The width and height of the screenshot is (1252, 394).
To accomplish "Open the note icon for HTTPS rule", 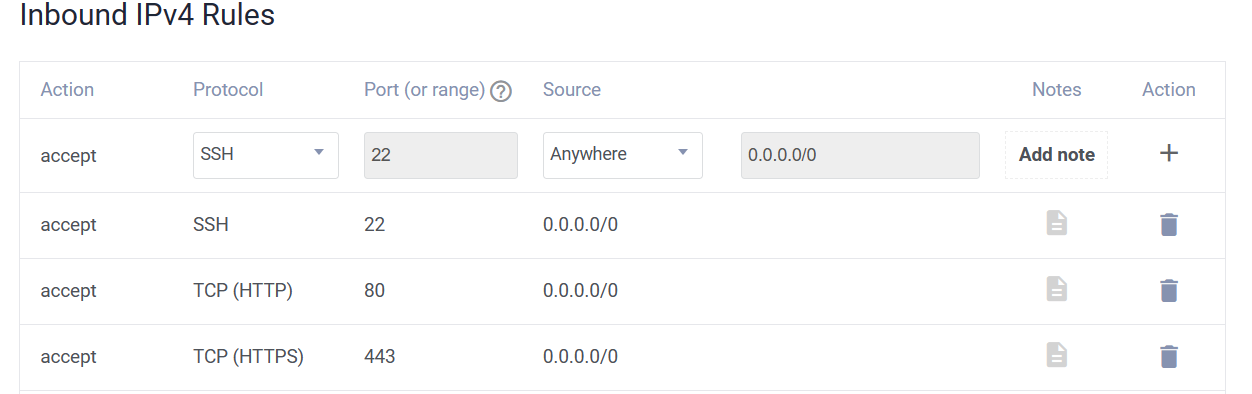I will [x=1057, y=355].
